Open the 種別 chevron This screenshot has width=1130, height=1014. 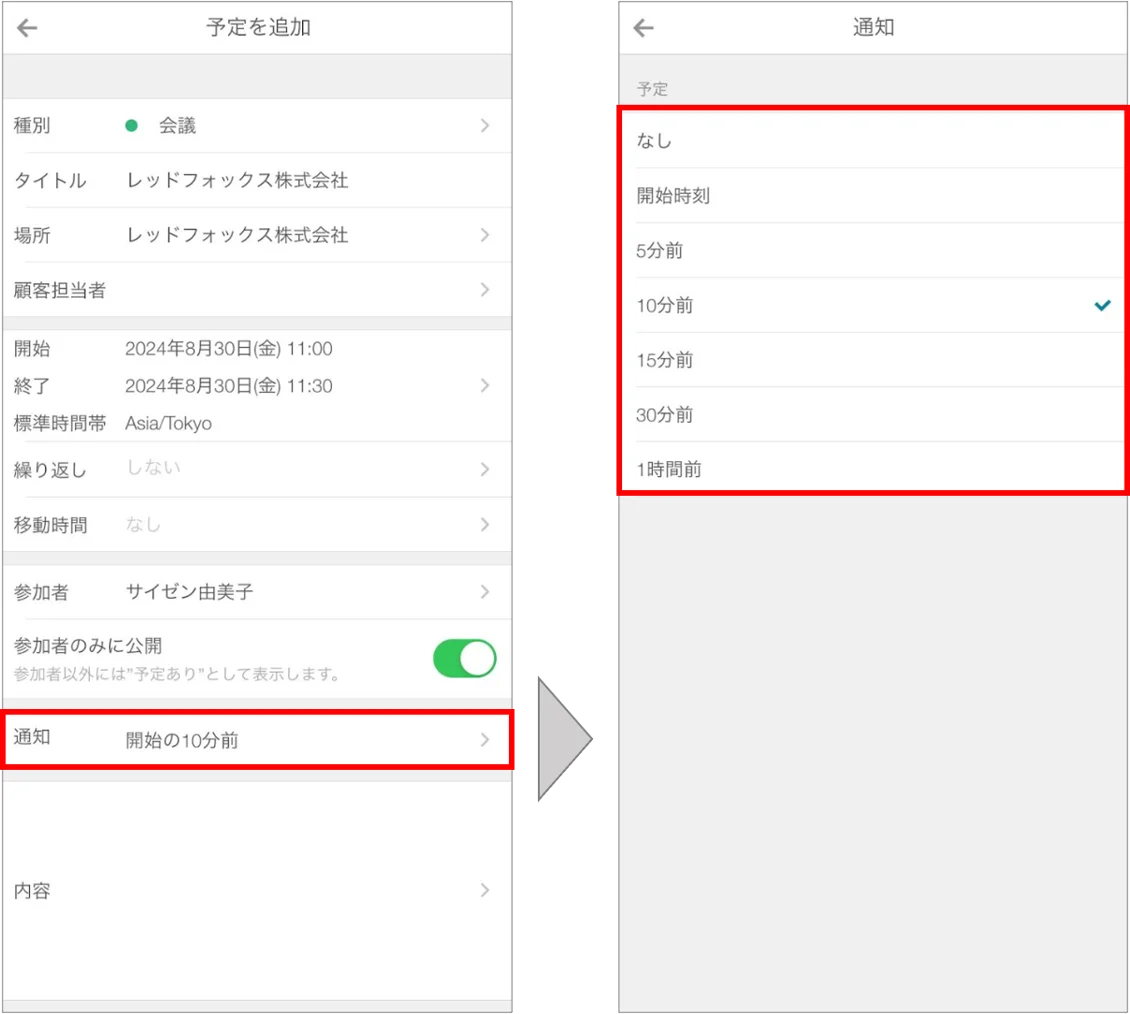485,125
